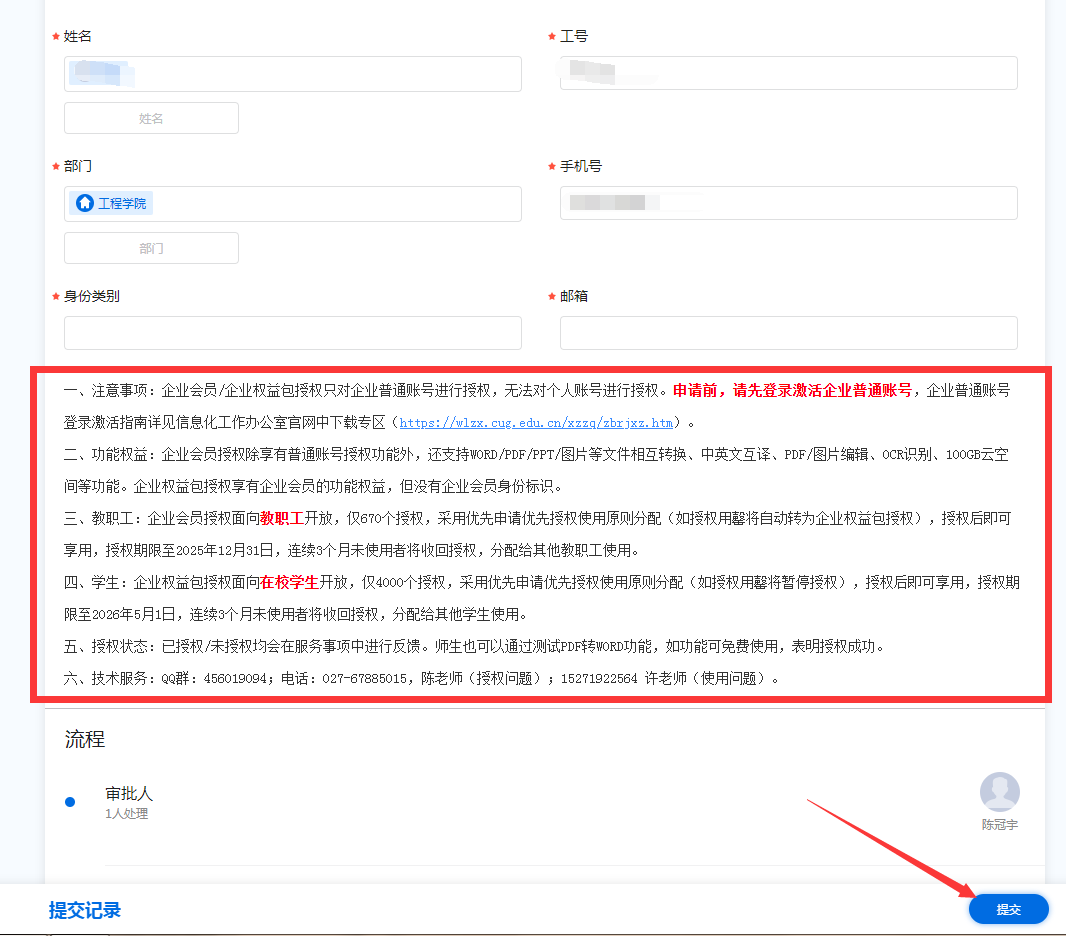Click the house icon in the 工程学院 tag
The image size is (1066, 936).
[x=85, y=203]
